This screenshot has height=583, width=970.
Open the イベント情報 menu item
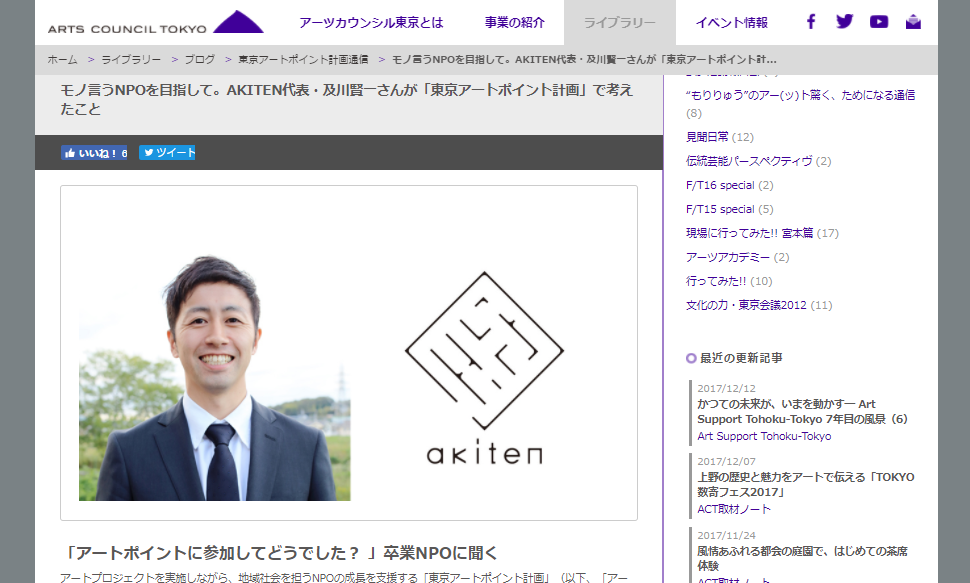(732, 23)
